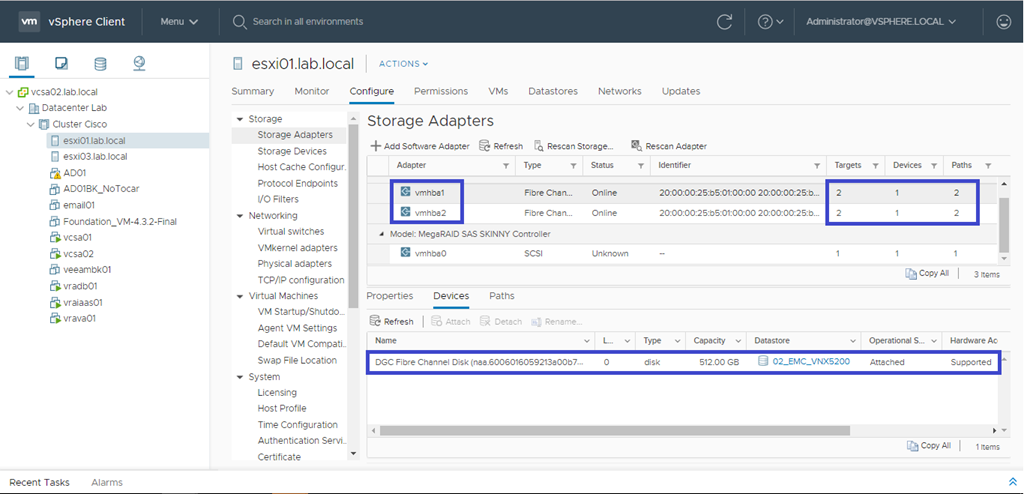Open the VMs and Templates inventory icon
Viewport: 1024px width, 494px height.
click(x=61, y=64)
